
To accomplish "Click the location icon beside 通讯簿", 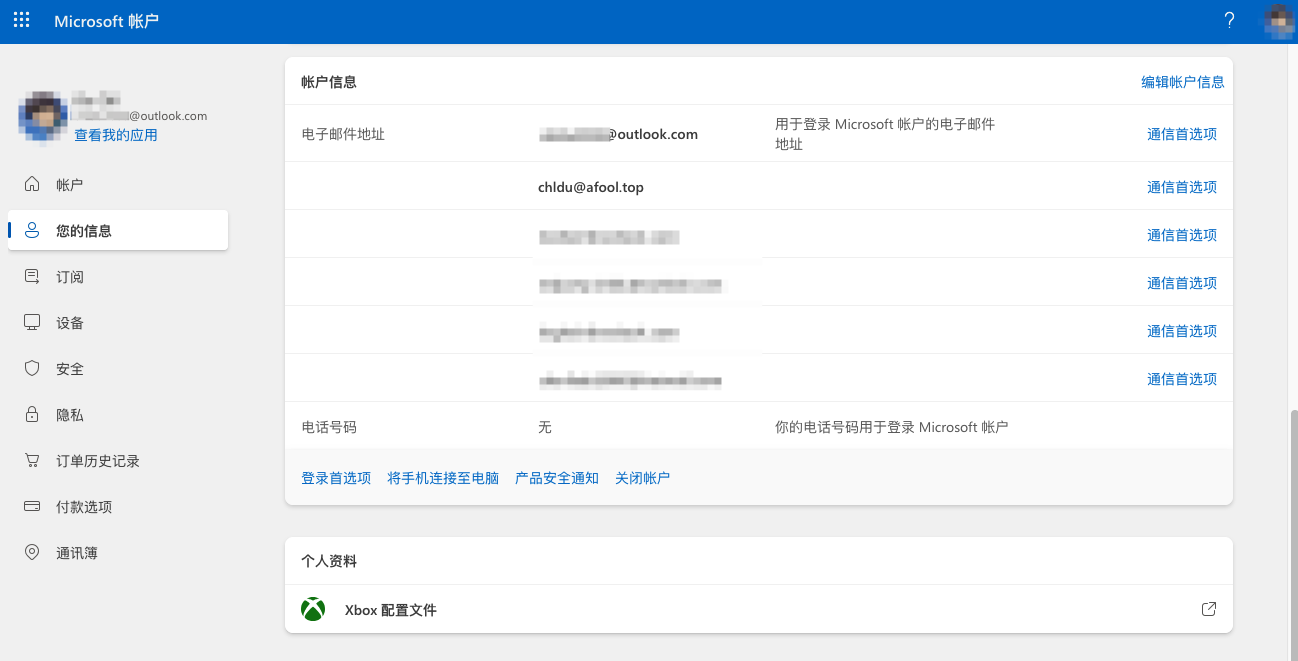I will 32,552.
